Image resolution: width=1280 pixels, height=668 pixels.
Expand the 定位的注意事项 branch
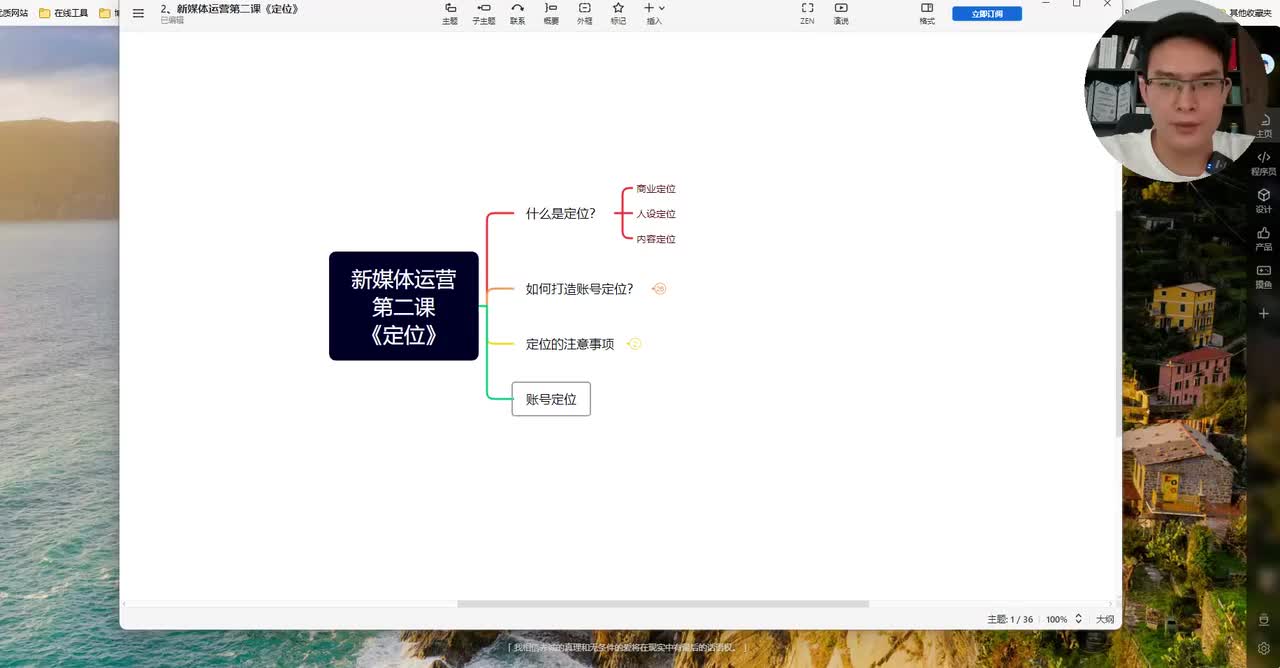(635, 344)
